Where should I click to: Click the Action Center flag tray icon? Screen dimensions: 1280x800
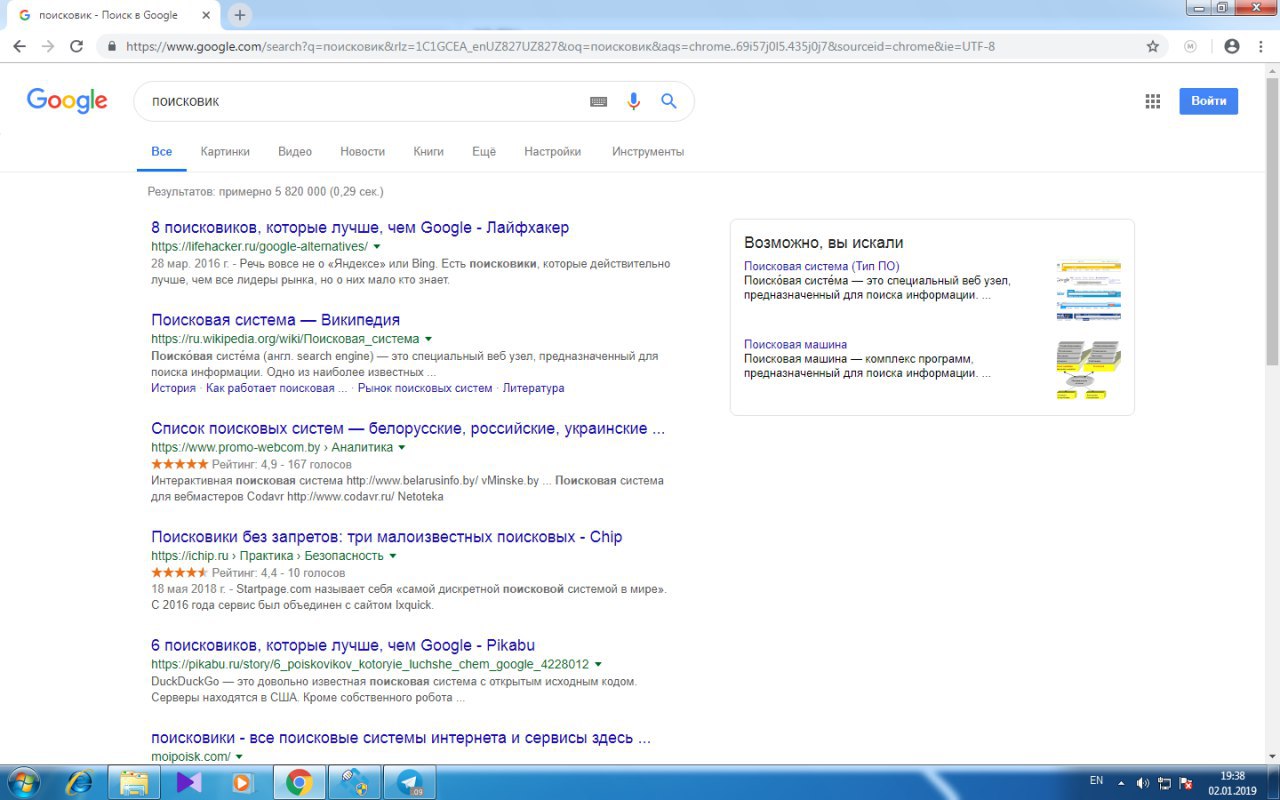[1186, 782]
